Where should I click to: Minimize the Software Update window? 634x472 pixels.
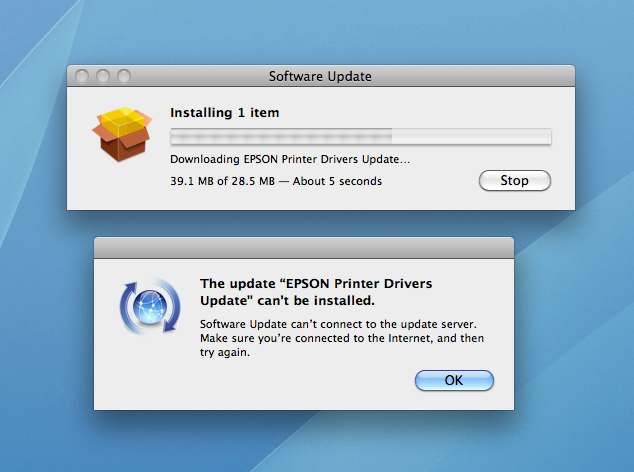tap(103, 76)
